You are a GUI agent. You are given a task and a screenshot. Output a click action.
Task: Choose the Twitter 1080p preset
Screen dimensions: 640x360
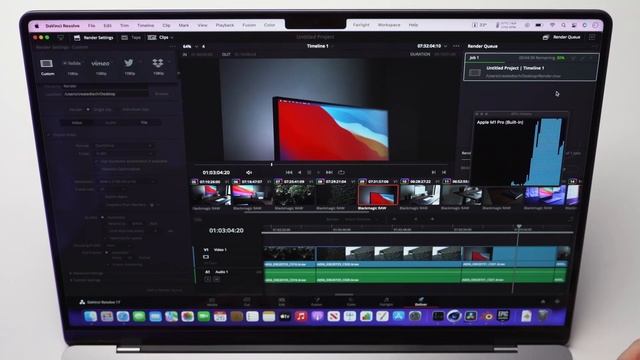pyautogui.click(x=129, y=67)
